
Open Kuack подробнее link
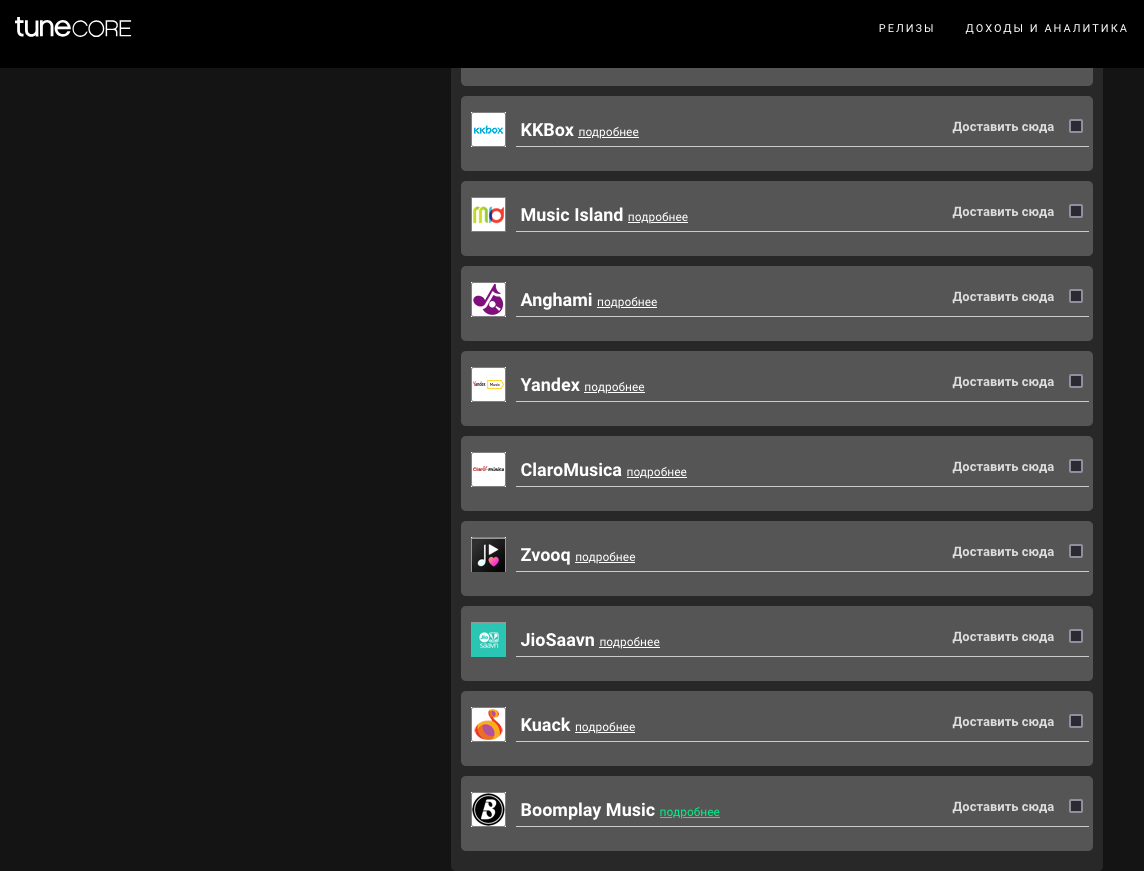605,727
